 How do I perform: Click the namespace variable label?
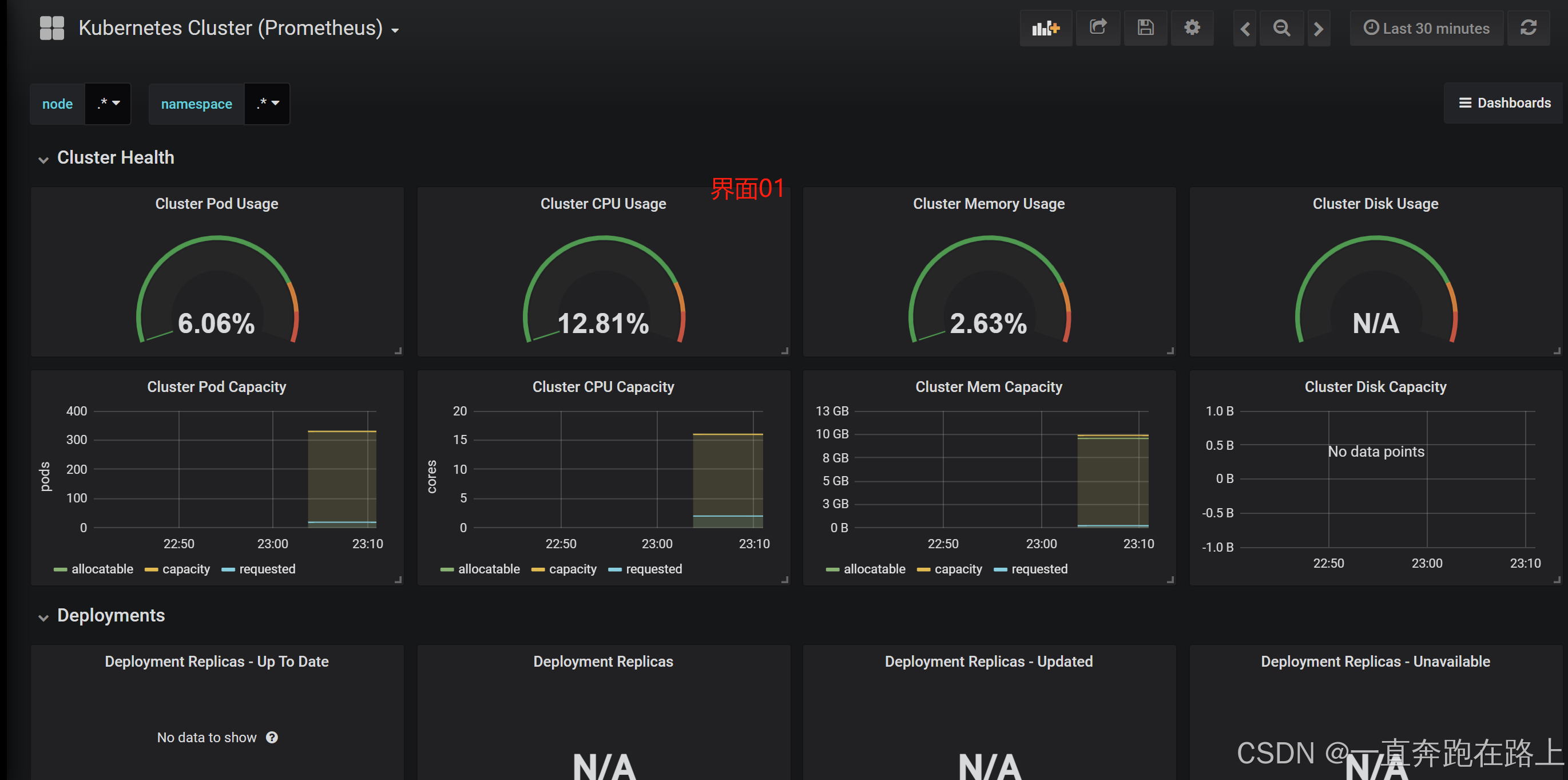(197, 104)
